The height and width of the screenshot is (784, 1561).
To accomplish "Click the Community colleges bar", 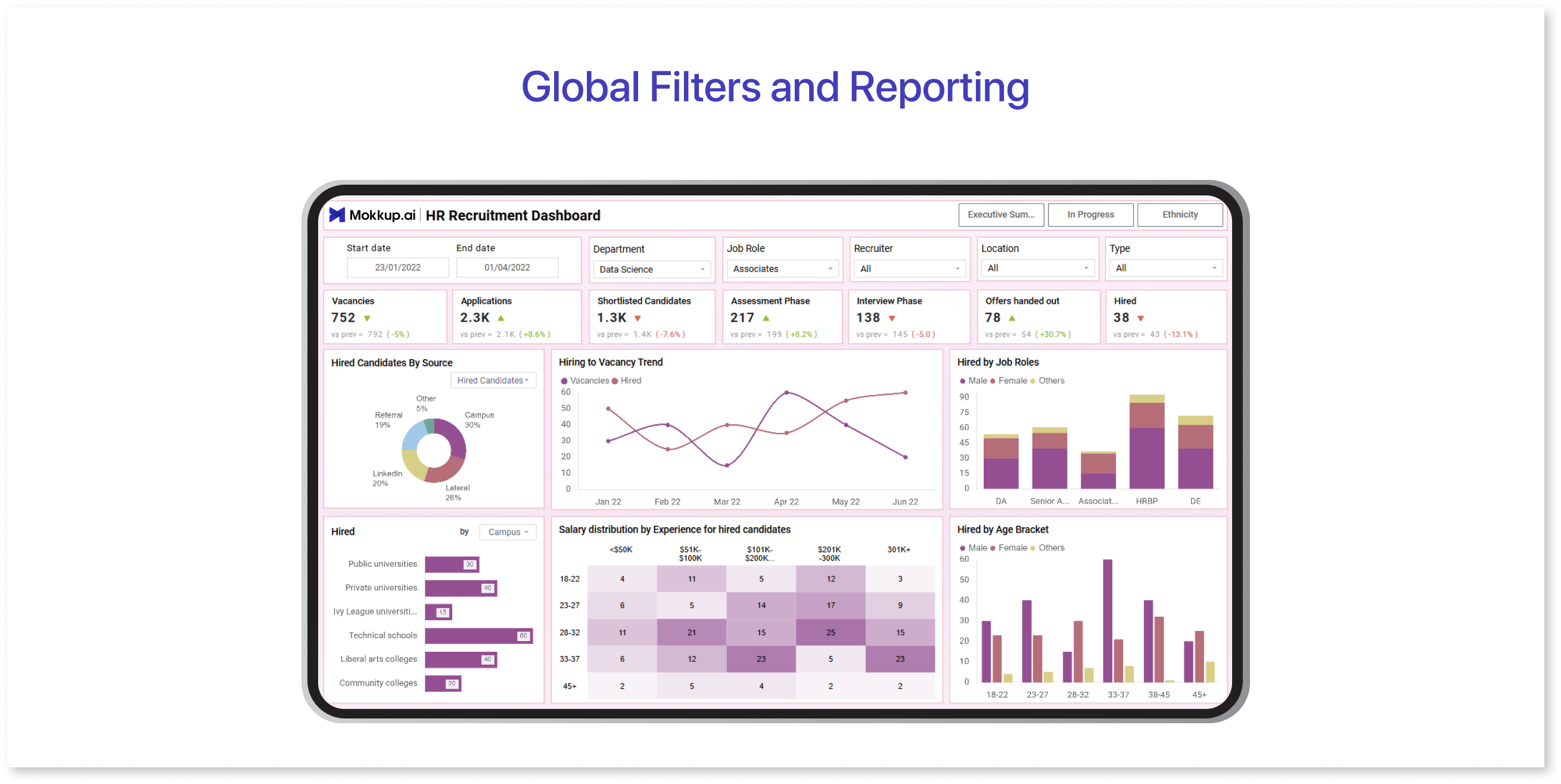I will point(443,683).
